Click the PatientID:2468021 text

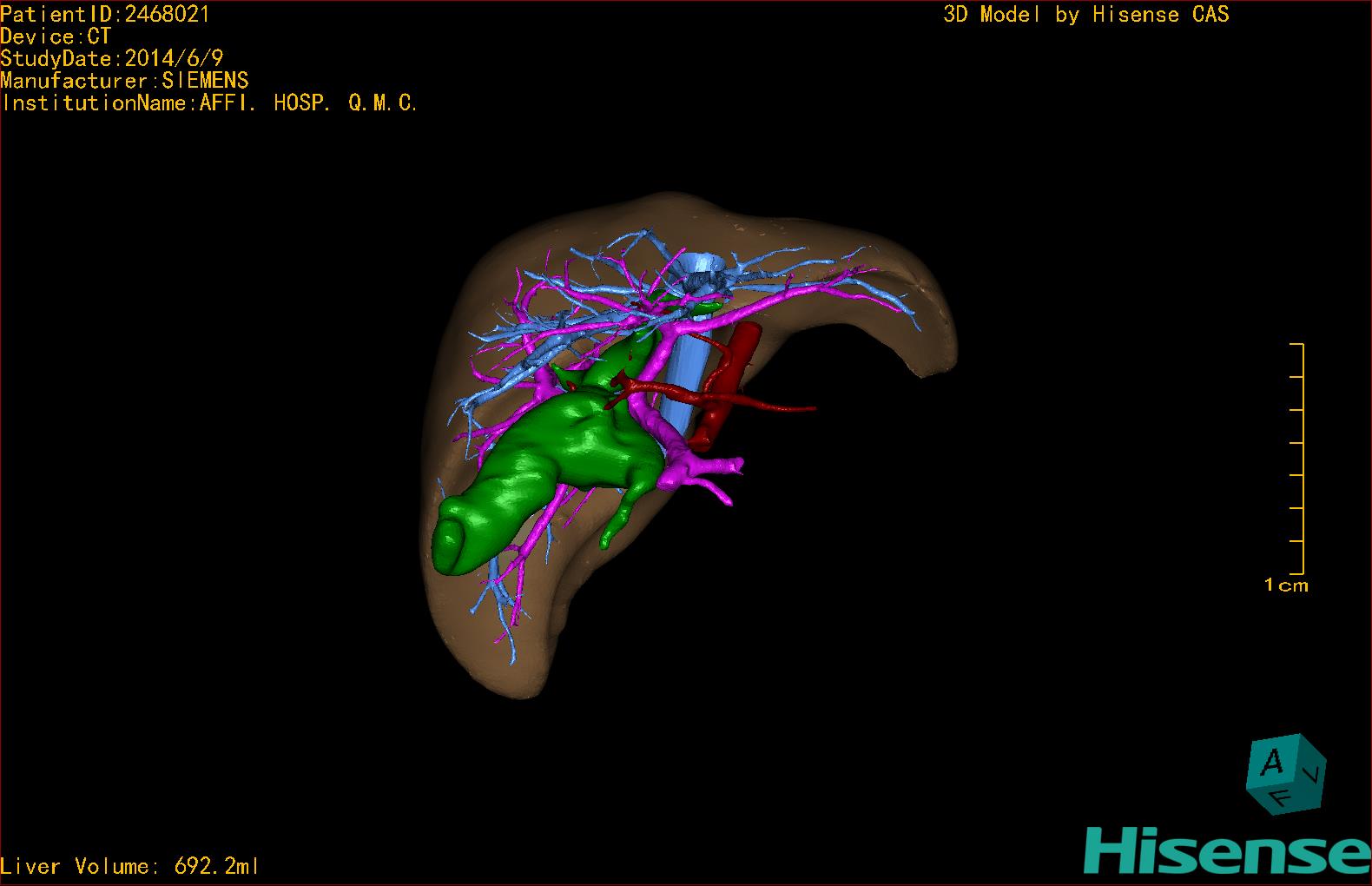click(105, 14)
